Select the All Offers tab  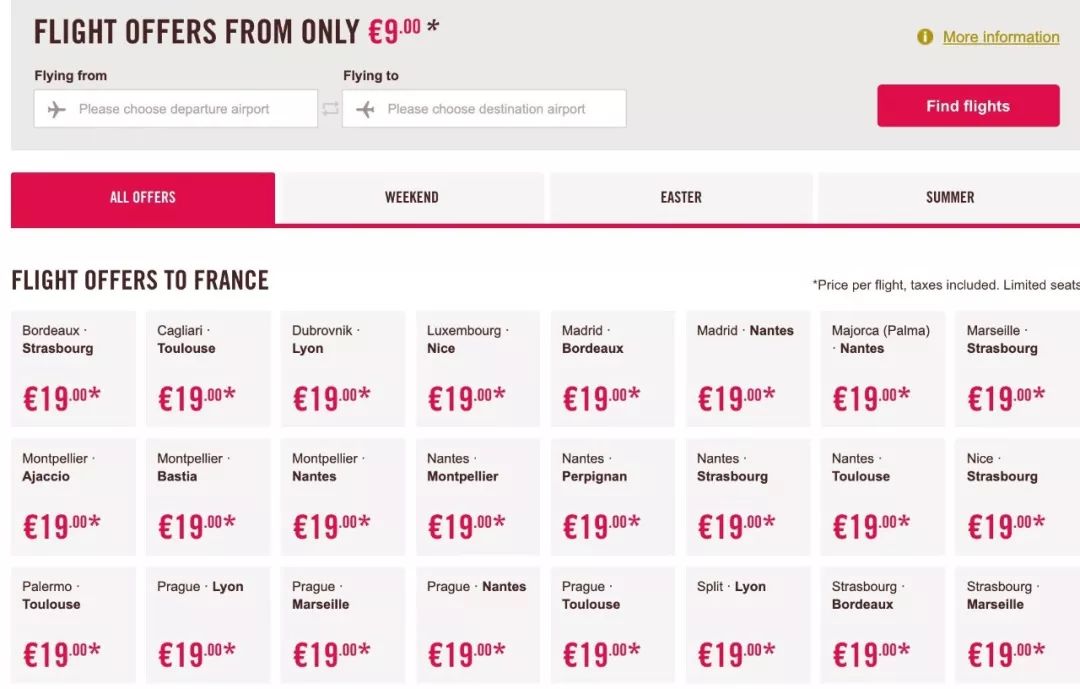pyautogui.click(x=142, y=198)
